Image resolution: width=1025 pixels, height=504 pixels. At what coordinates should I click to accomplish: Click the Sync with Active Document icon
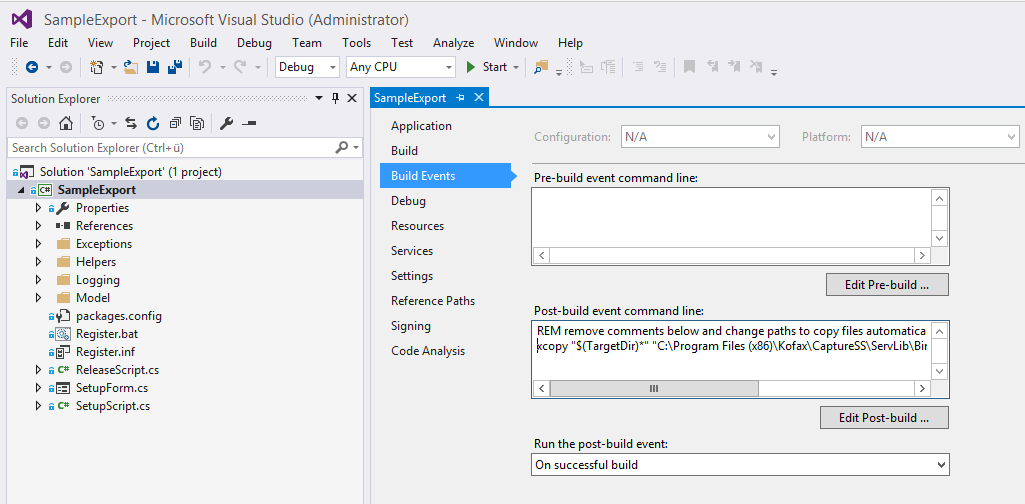tap(130, 124)
